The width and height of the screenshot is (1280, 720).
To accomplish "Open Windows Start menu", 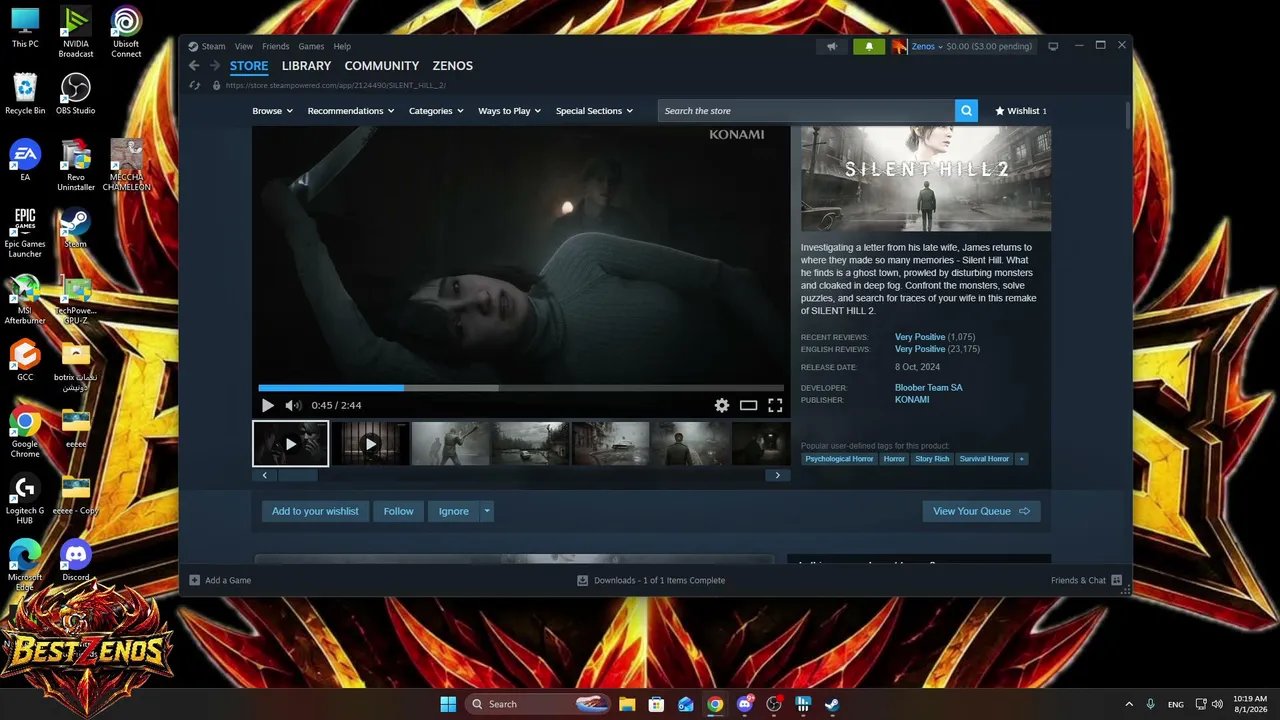I will point(448,704).
